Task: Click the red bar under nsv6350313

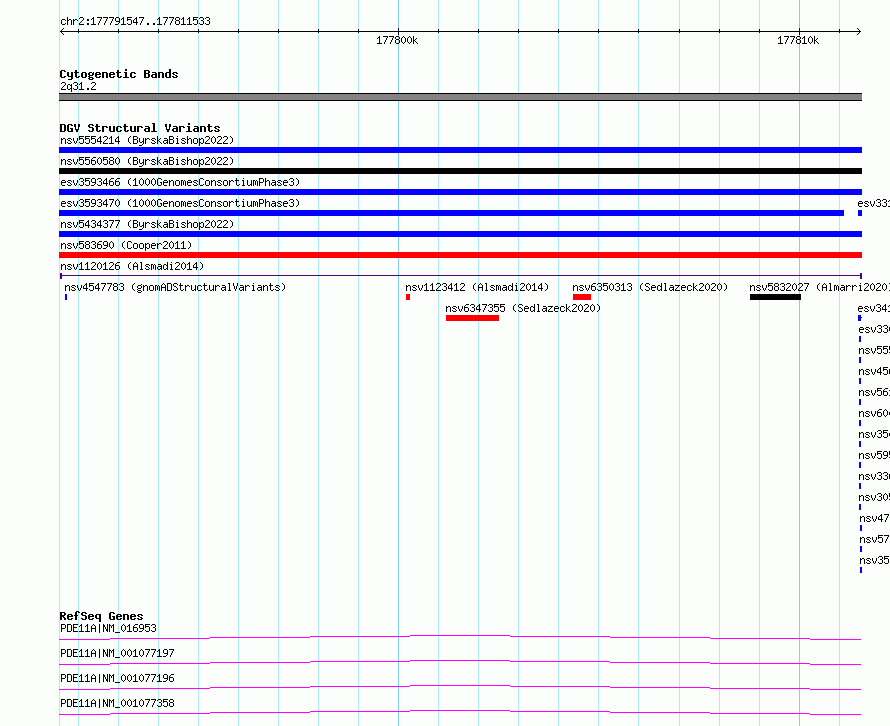Action: point(582,297)
